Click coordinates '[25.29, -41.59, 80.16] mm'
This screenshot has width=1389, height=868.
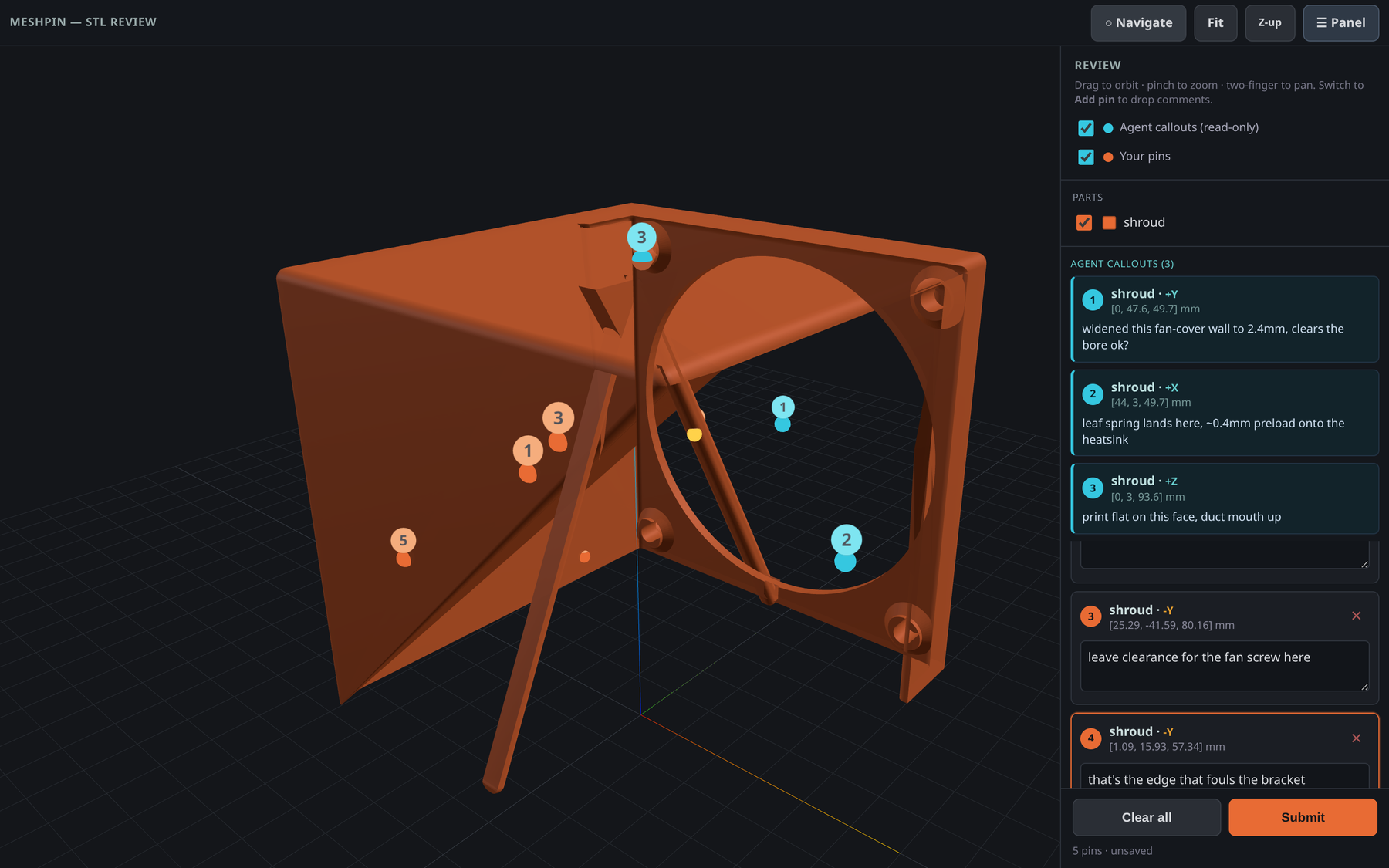(x=1171, y=625)
